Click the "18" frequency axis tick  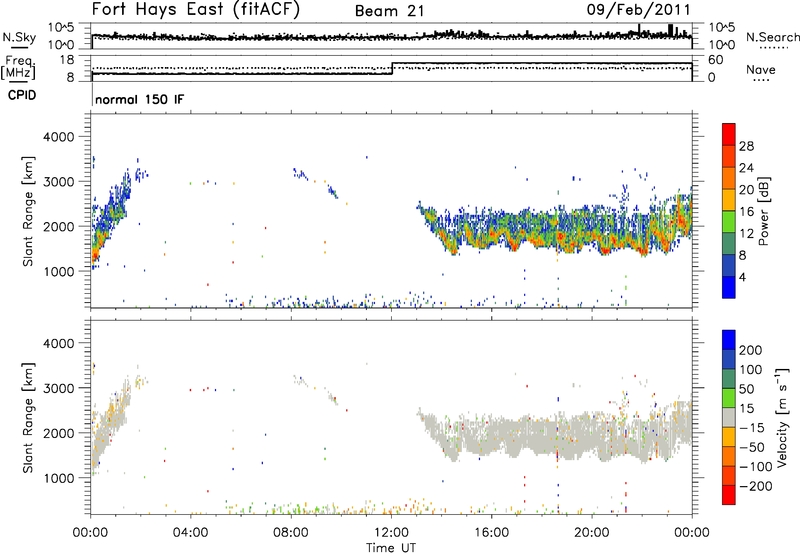pyautogui.click(x=66, y=60)
